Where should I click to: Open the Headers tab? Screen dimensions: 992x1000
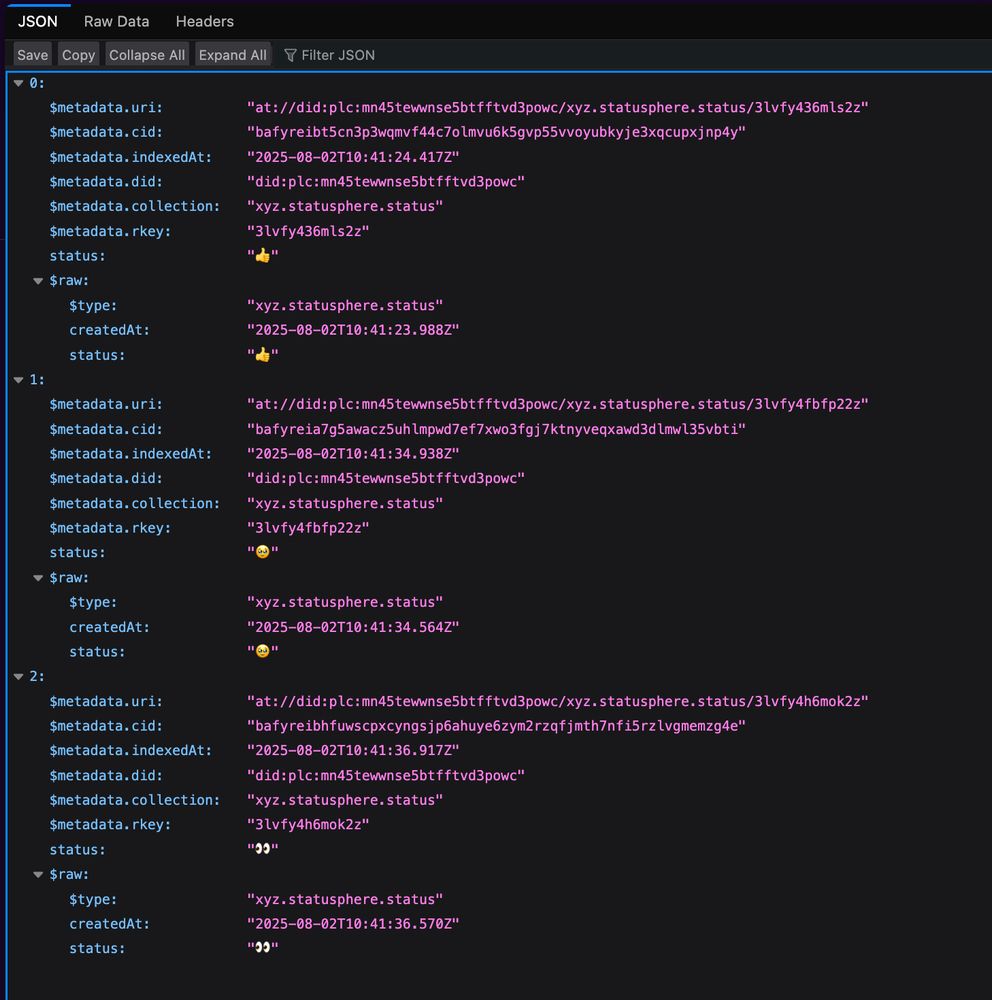click(x=204, y=22)
